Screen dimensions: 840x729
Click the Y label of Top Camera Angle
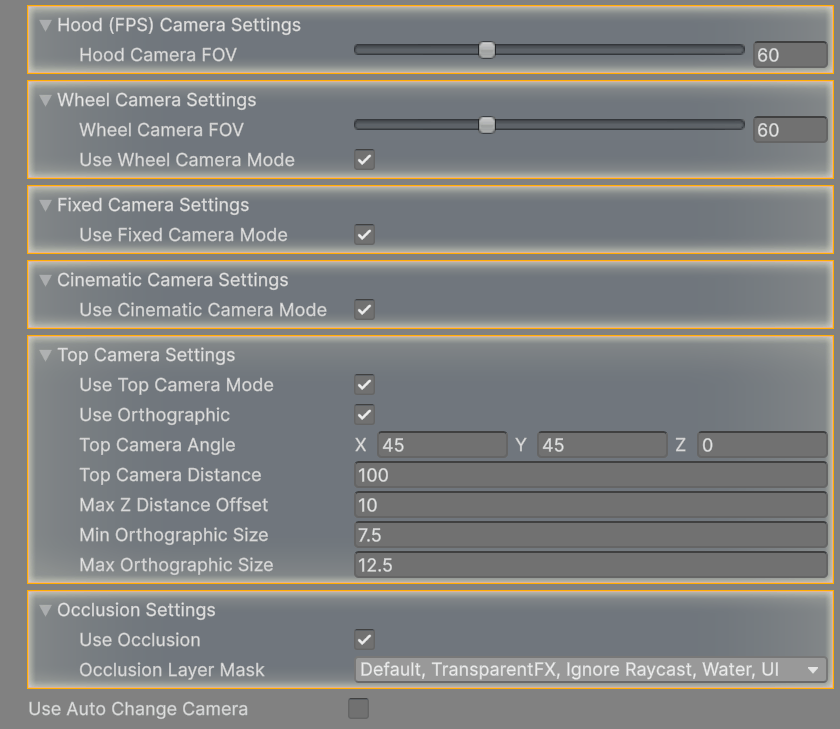[x=521, y=445]
